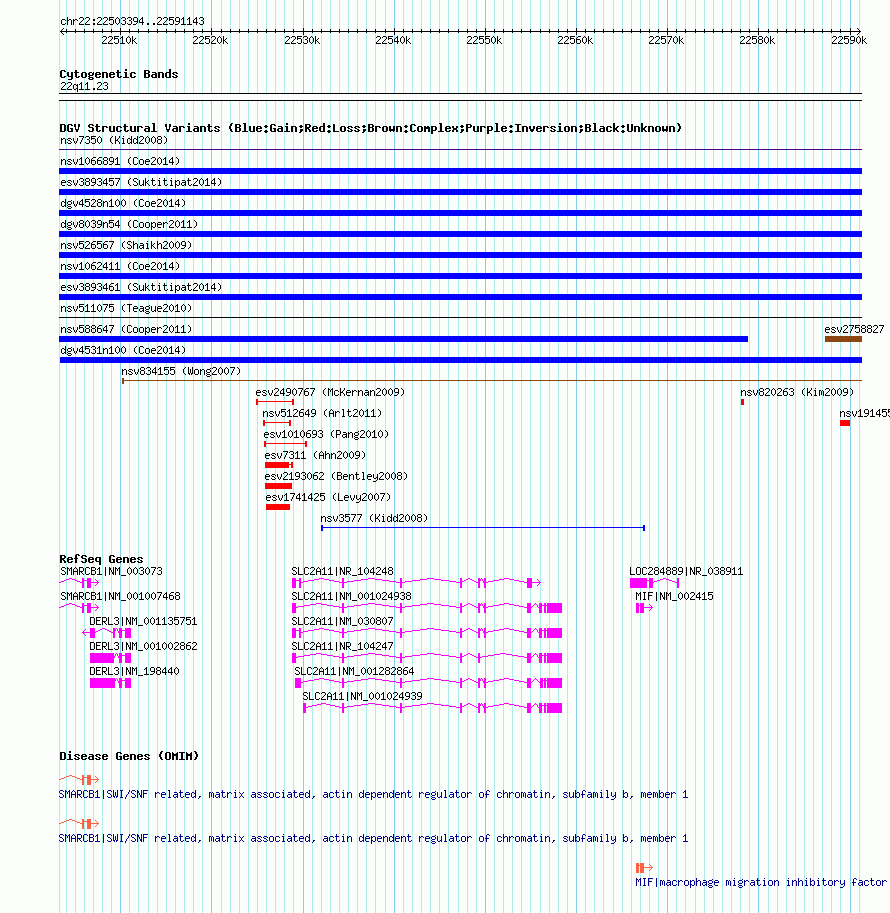Select the LOC284889 NR_038911 gene glyph

(654, 582)
